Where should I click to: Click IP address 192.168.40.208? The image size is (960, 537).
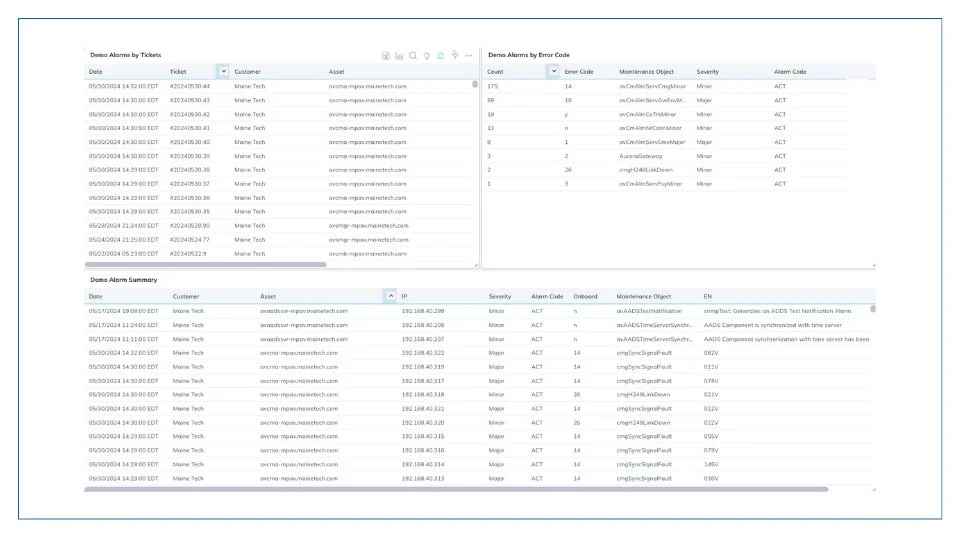422,325
